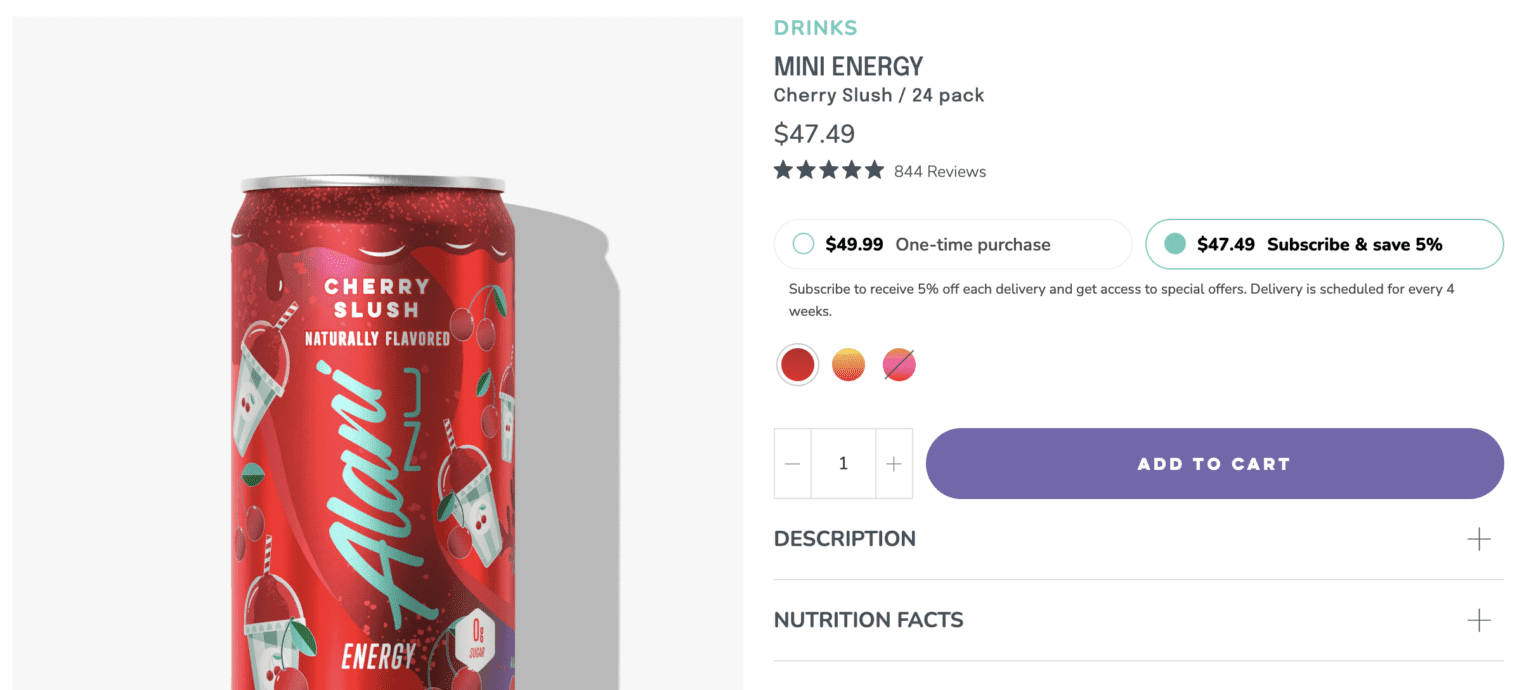Expand the DESCRIPTION section plus icon
The width and height of the screenshot is (1536, 690).
(1478, 538)
